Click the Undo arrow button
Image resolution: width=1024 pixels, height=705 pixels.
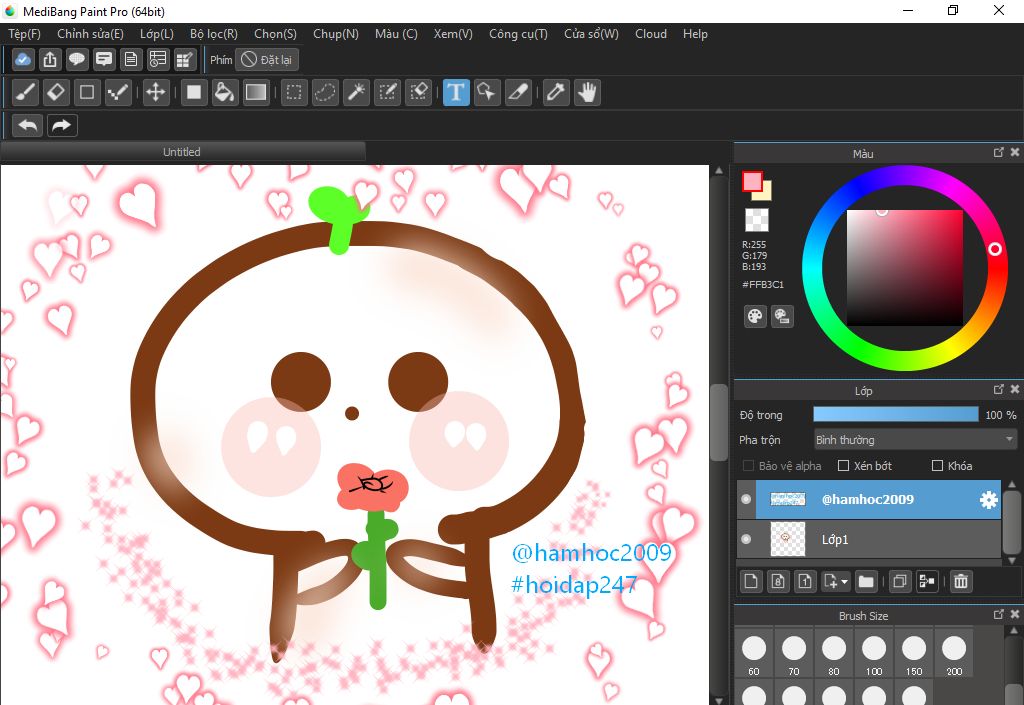pos(28,125)
